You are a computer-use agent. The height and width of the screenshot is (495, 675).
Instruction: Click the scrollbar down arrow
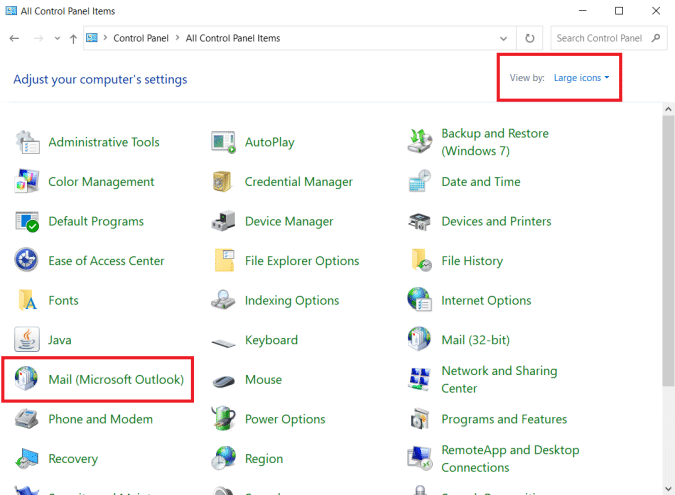(x=668, y=489)
